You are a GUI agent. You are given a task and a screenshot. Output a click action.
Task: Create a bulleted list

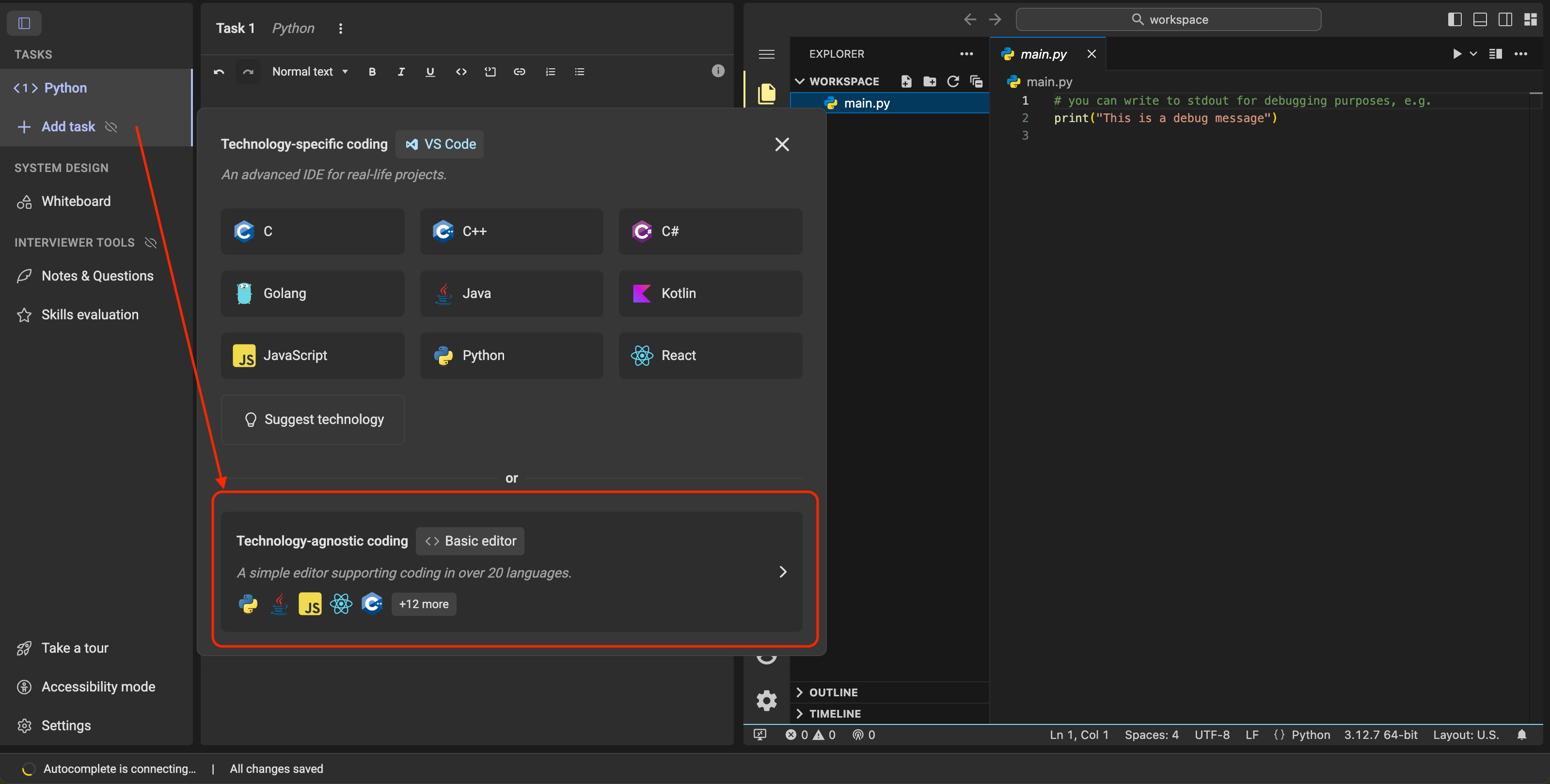pyautogui.click(x=580, y=72)
